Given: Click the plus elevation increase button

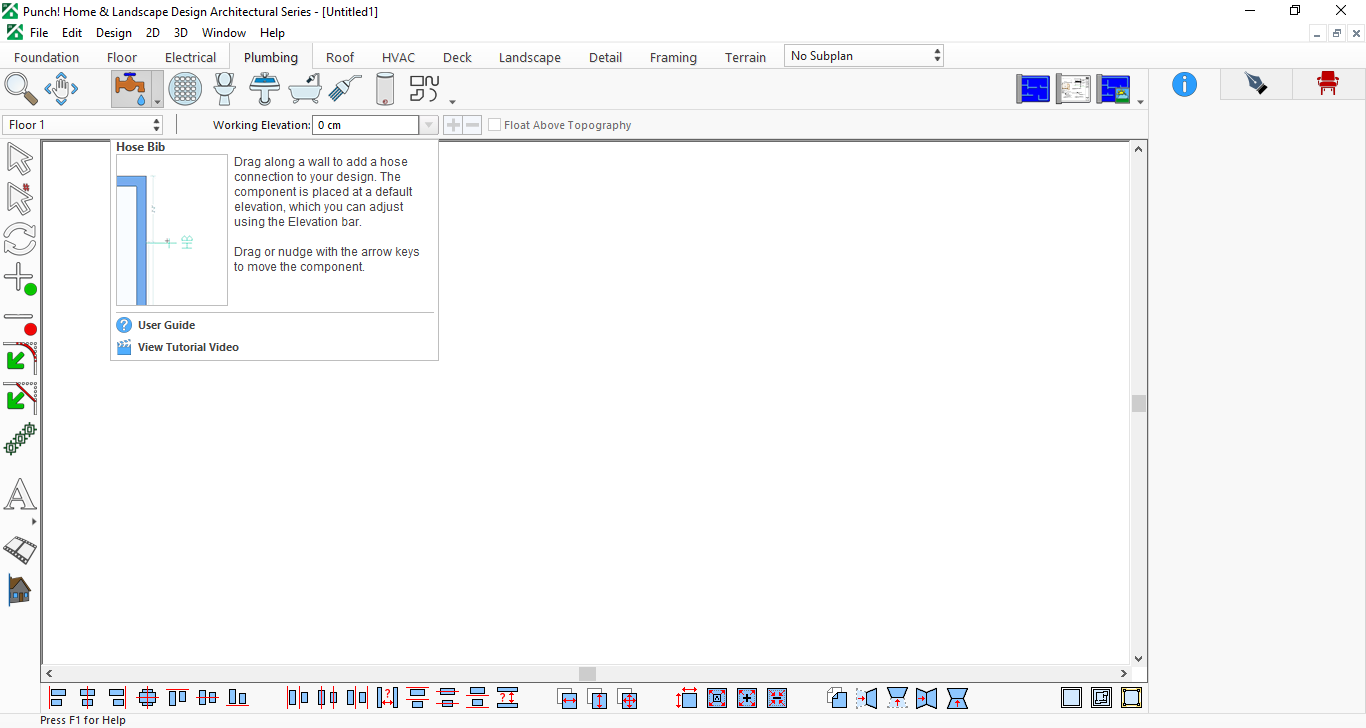Looking at the screenshot, I should 453,125.
